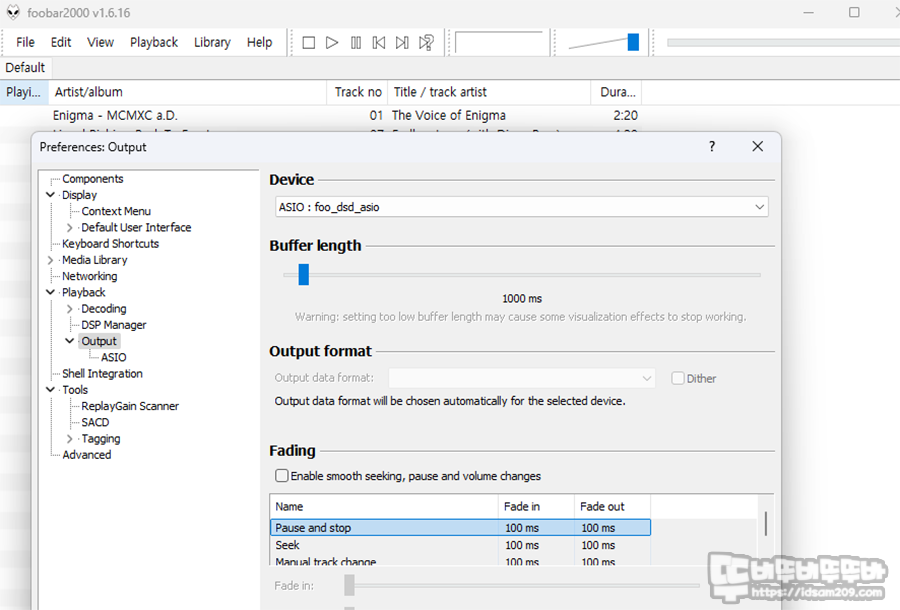Click the Track no column header
This screenshot has width=900, height=610.
(x=357, y=92)
